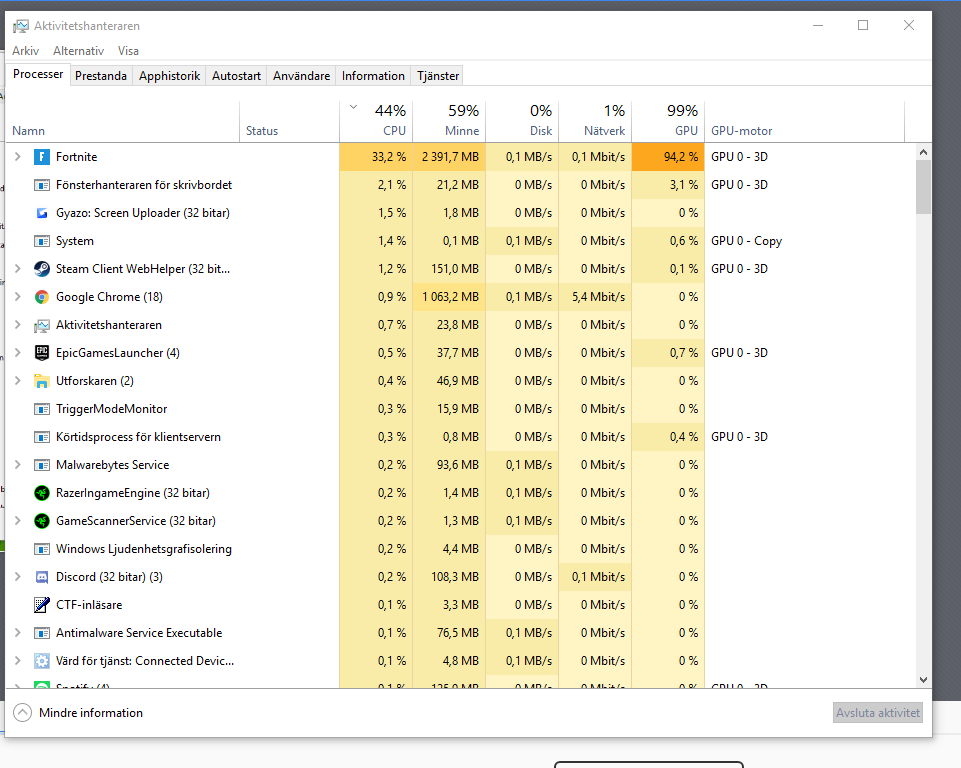Click the Windows Ljudenhetsgrafisolering icon
This screenshot has width=961, height=768.
coord(42,549)
